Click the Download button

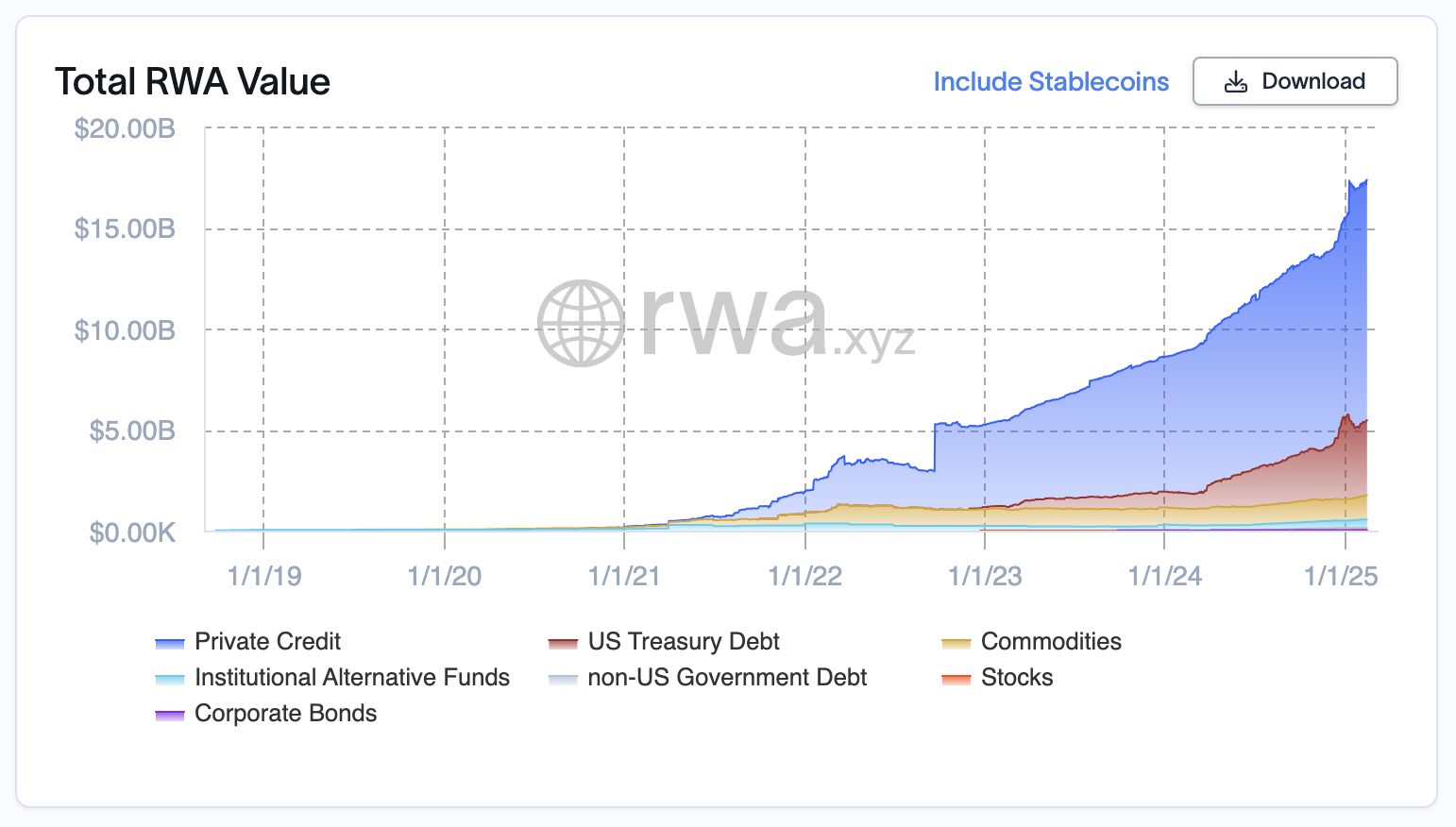click(x=1295, y=81)
